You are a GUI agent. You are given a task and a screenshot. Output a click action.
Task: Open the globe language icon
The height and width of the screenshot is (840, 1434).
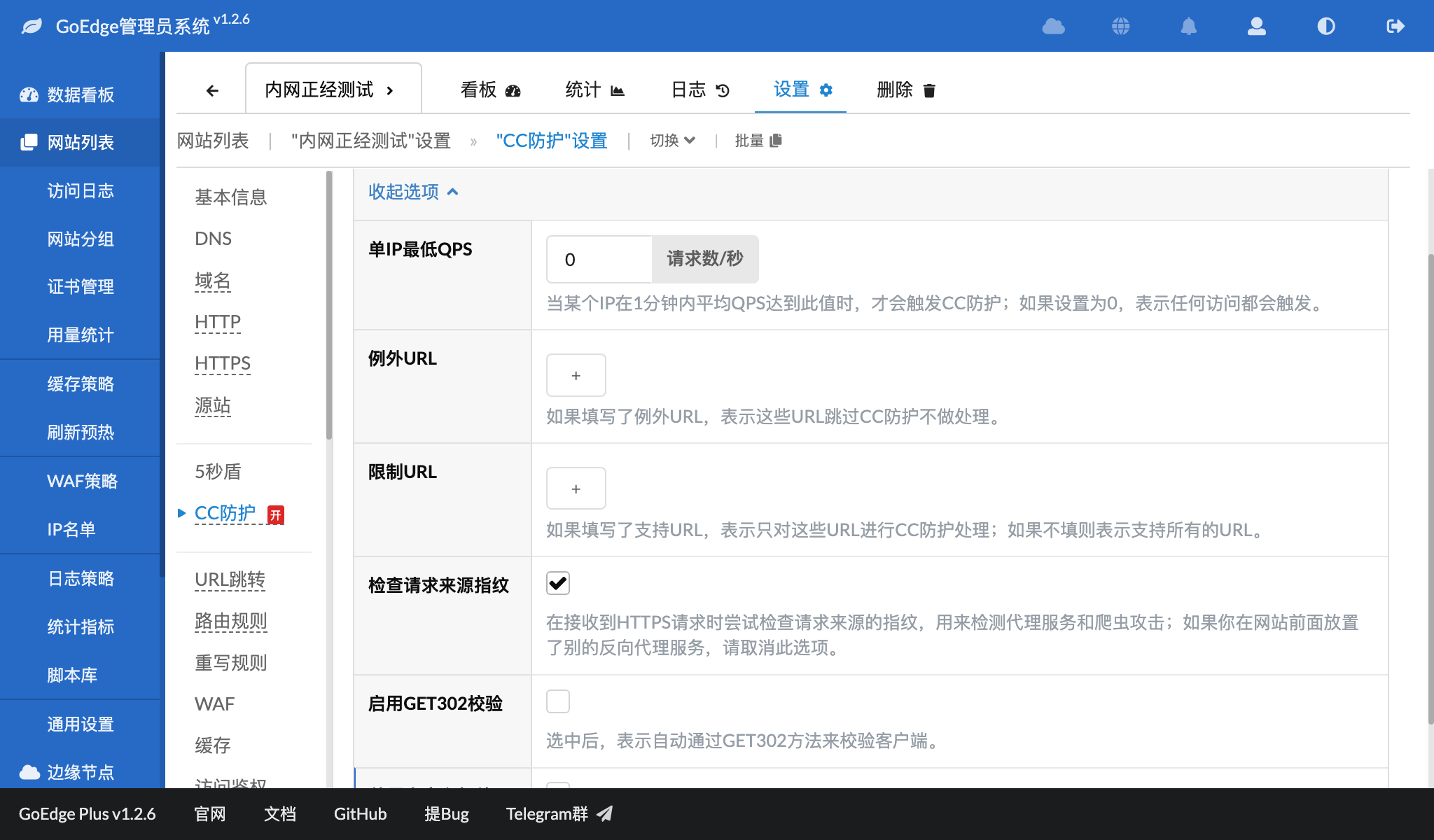coord(1121,27)
